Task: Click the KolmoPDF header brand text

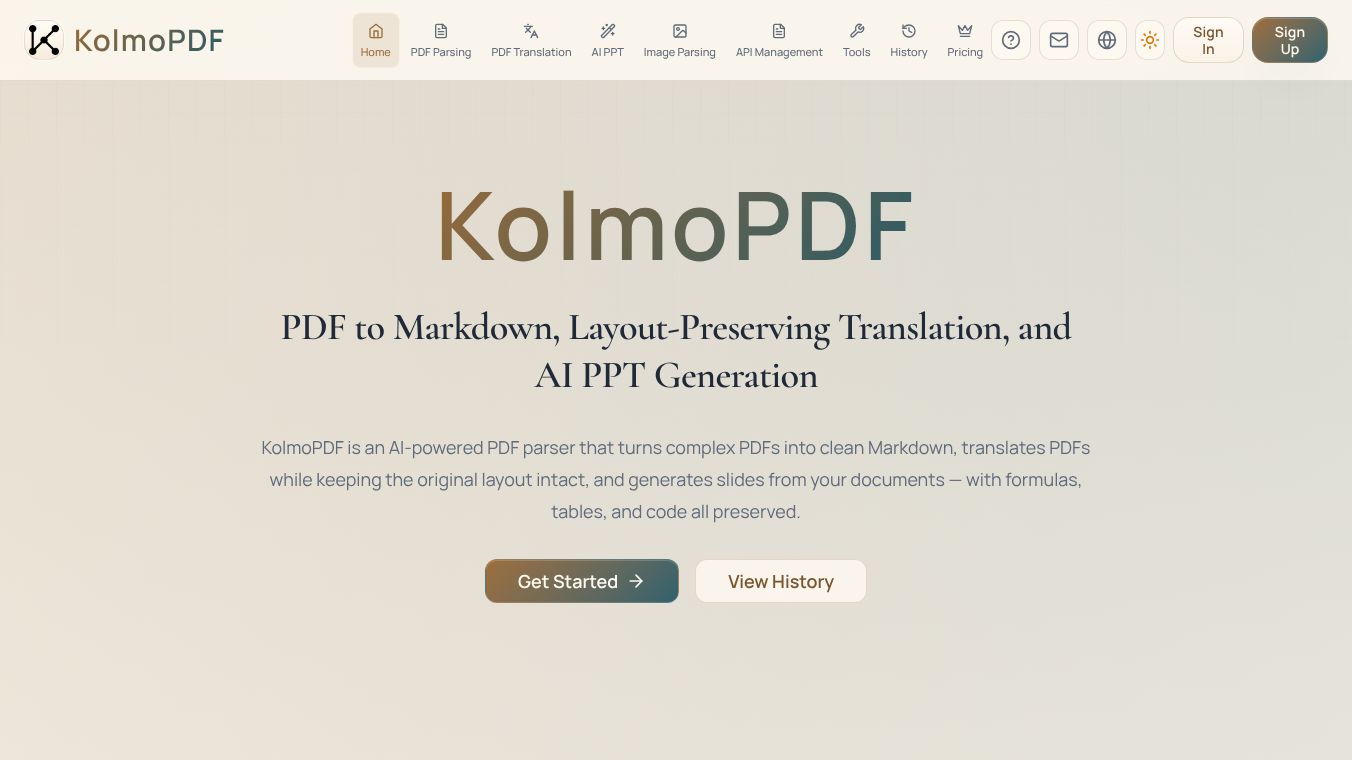Action: [149, 40]
